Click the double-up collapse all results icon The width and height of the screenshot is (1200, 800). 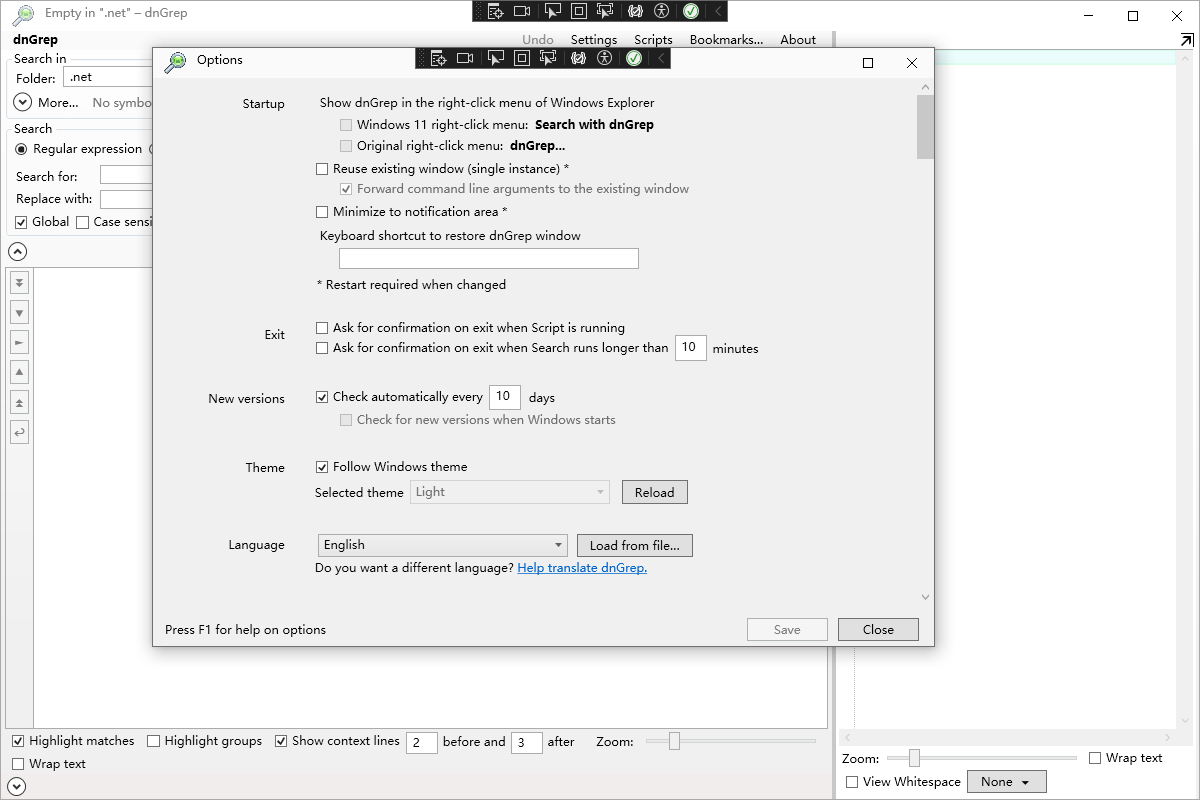click(x=20, y=403)
